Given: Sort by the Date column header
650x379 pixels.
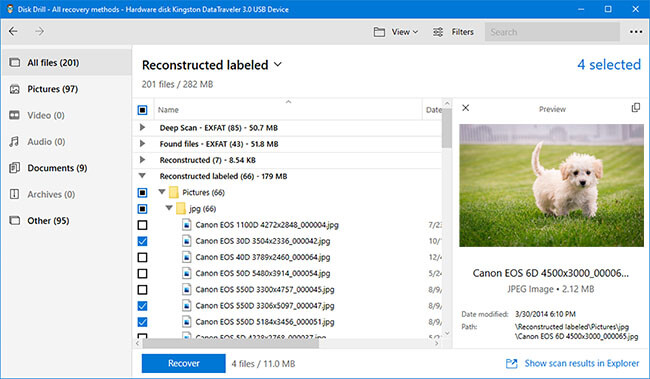Looking at the screenshot, I should pyautogui.click(x=433, y=110).
